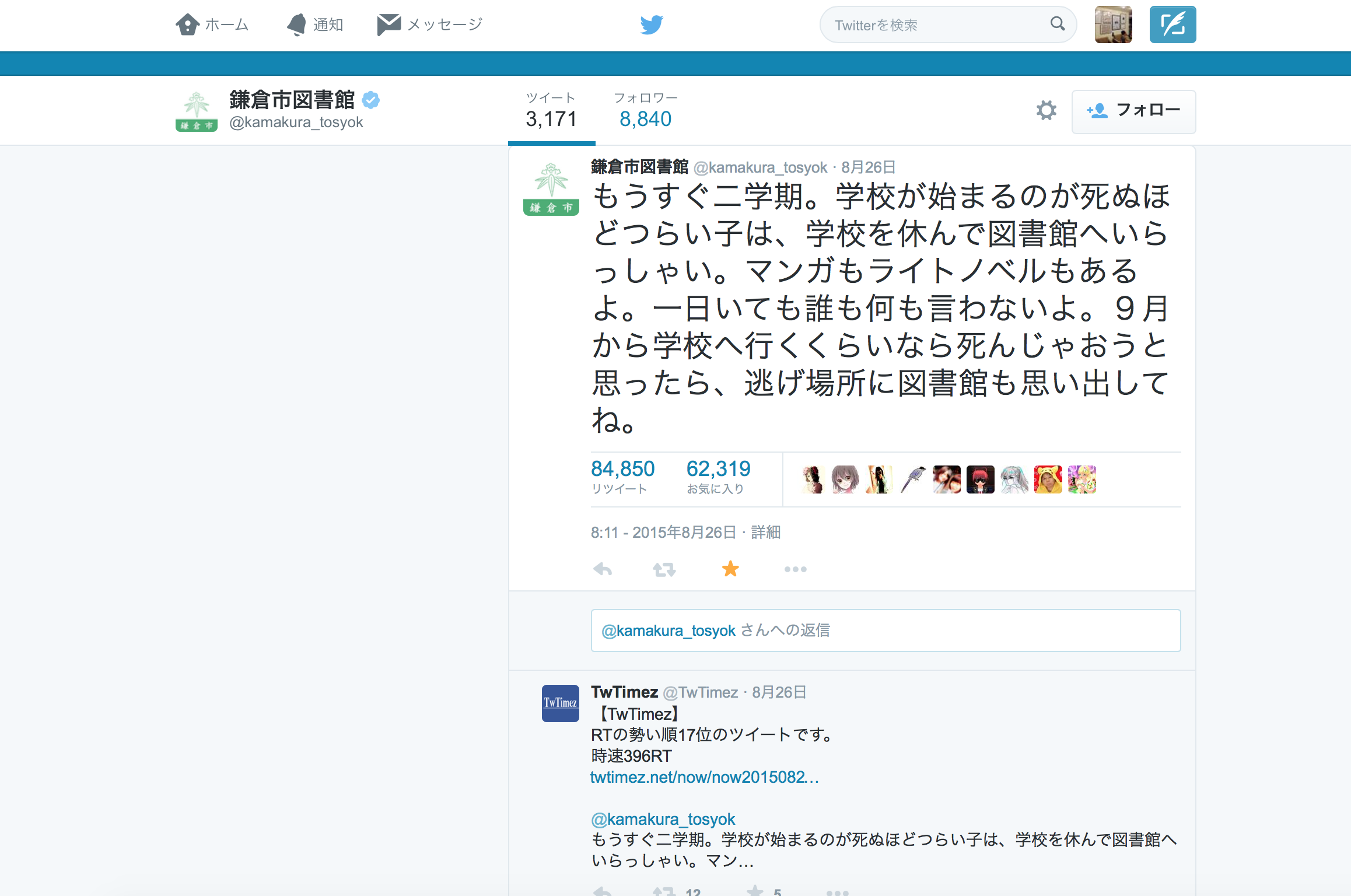The image size is (1351, 896).
Task: Click the フォロー follow button
Action: 1133,111
